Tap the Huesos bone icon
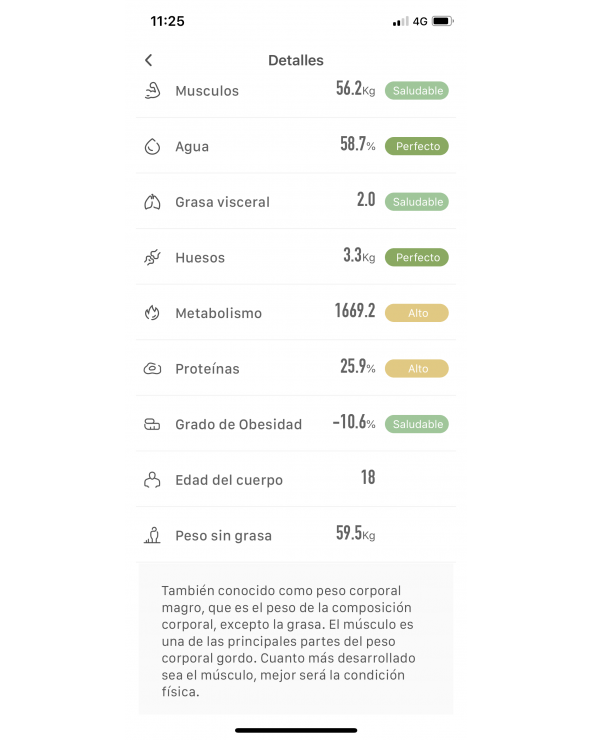Image resolution: width=592 pixels, height=740 pixels. click(x=152, y=258)
